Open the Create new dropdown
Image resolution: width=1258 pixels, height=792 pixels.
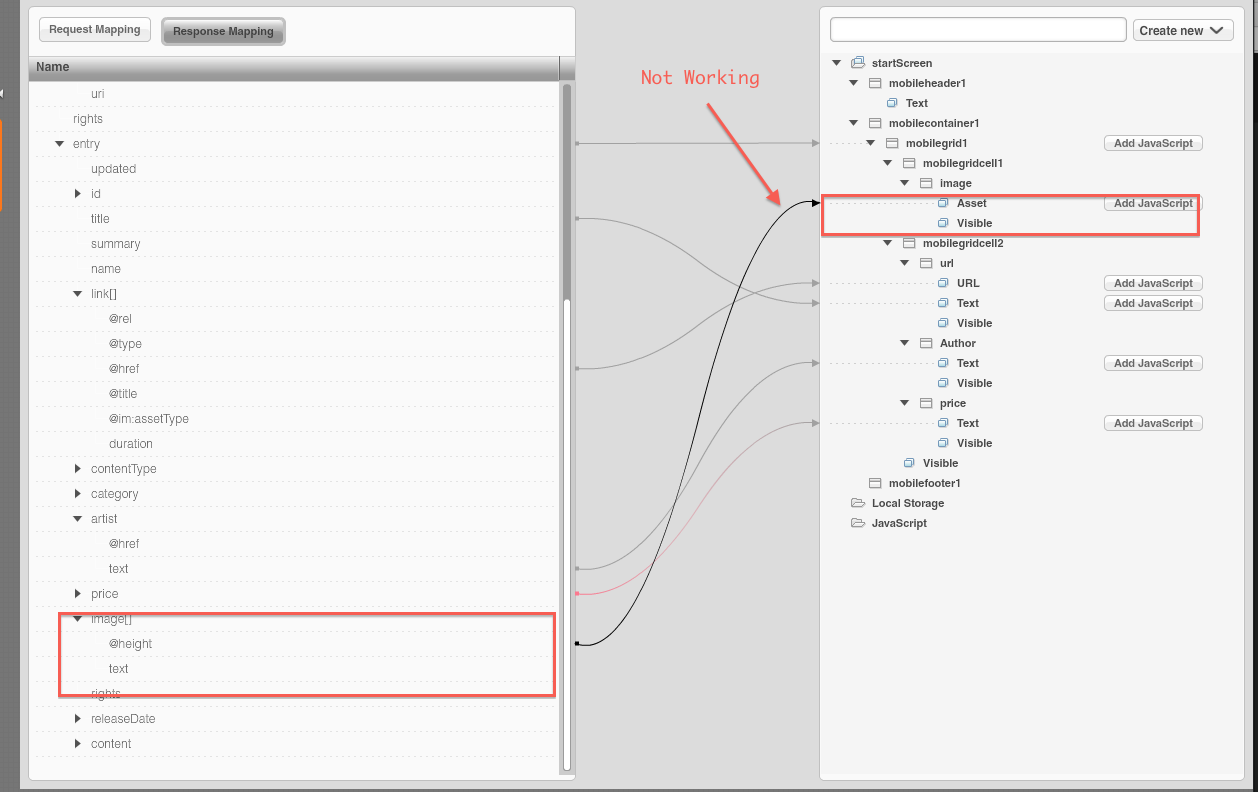pos(1183,30)
